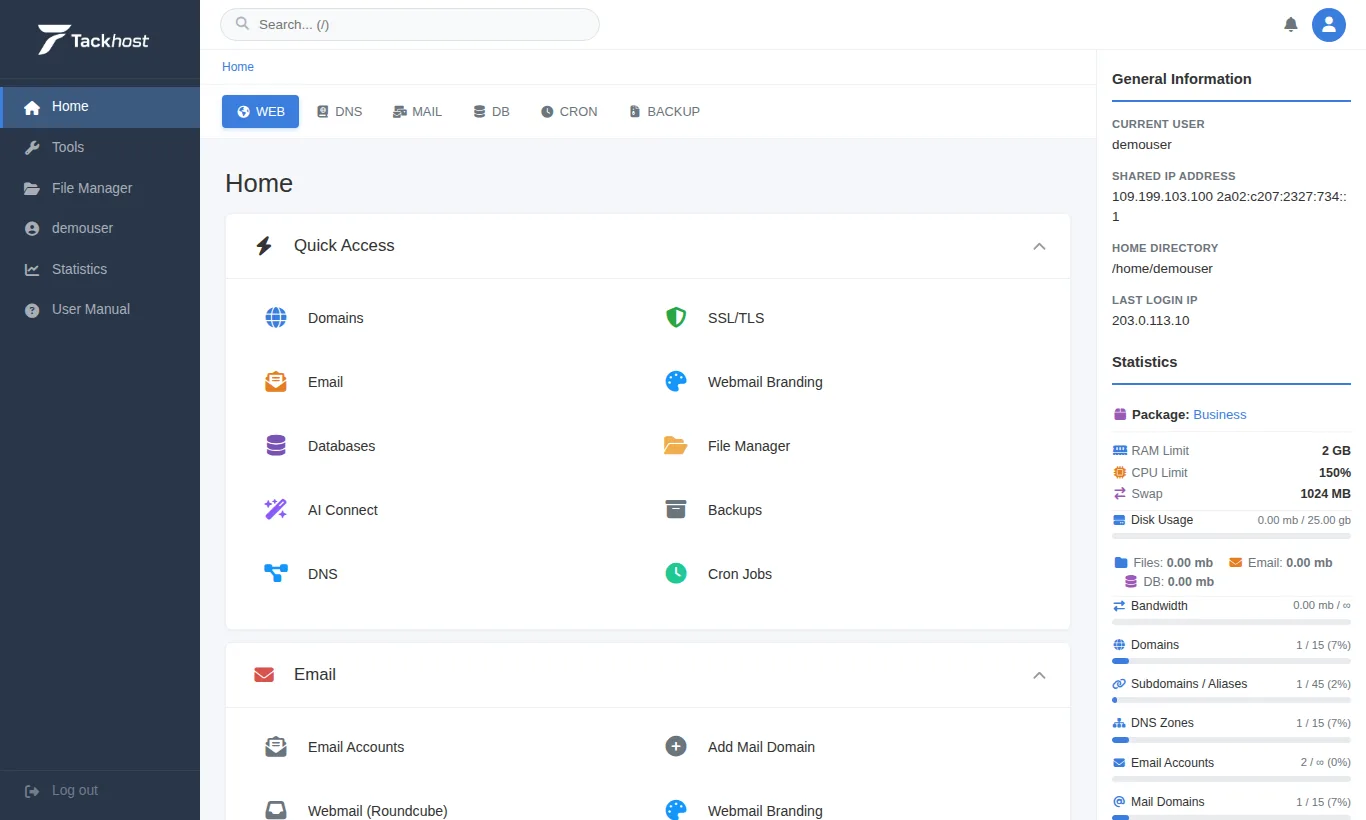Click the CPU Limit 150% value
The height and width of the screenshot is (820, 1366).
click(1335, 472)
